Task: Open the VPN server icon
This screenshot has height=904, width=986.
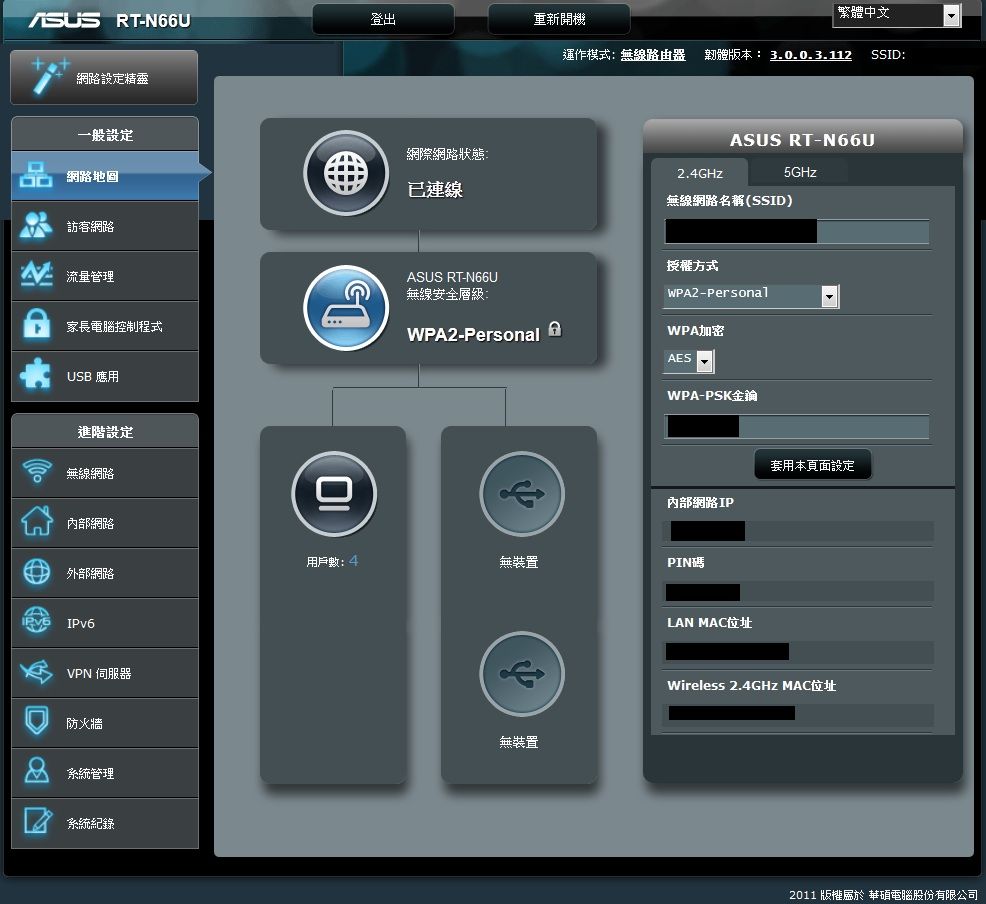Action: click(x=36, y=671)
